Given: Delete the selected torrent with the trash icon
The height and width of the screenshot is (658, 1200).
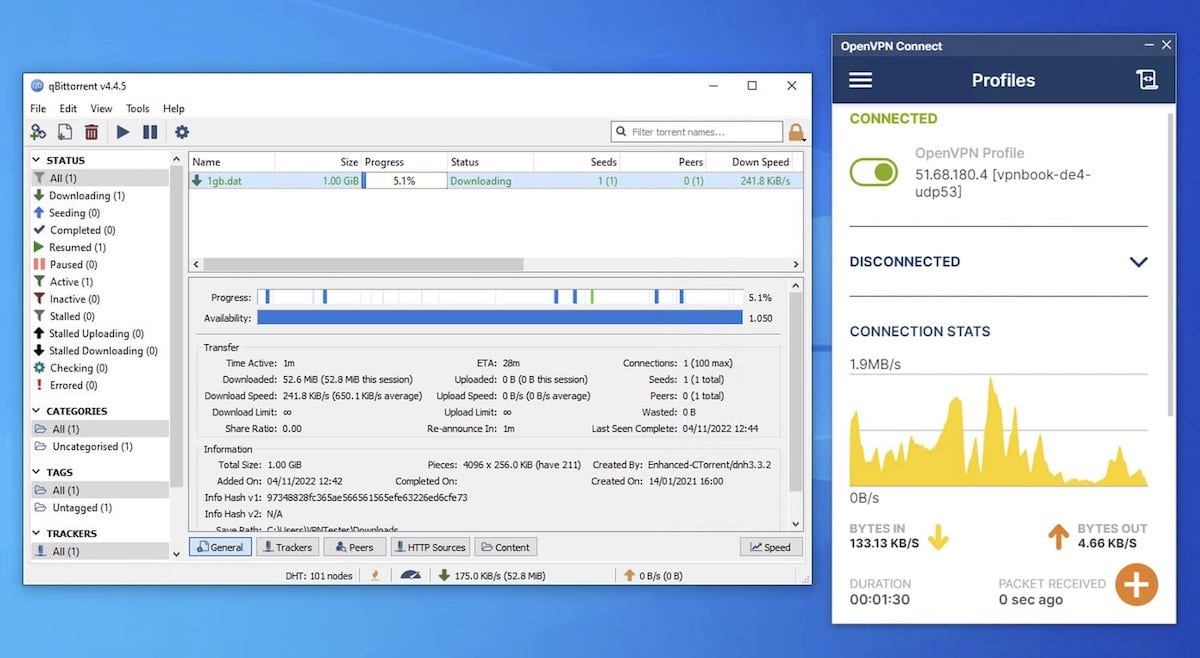Looking at the screenshot, I should pyautogui.click(x=90, y=131).
